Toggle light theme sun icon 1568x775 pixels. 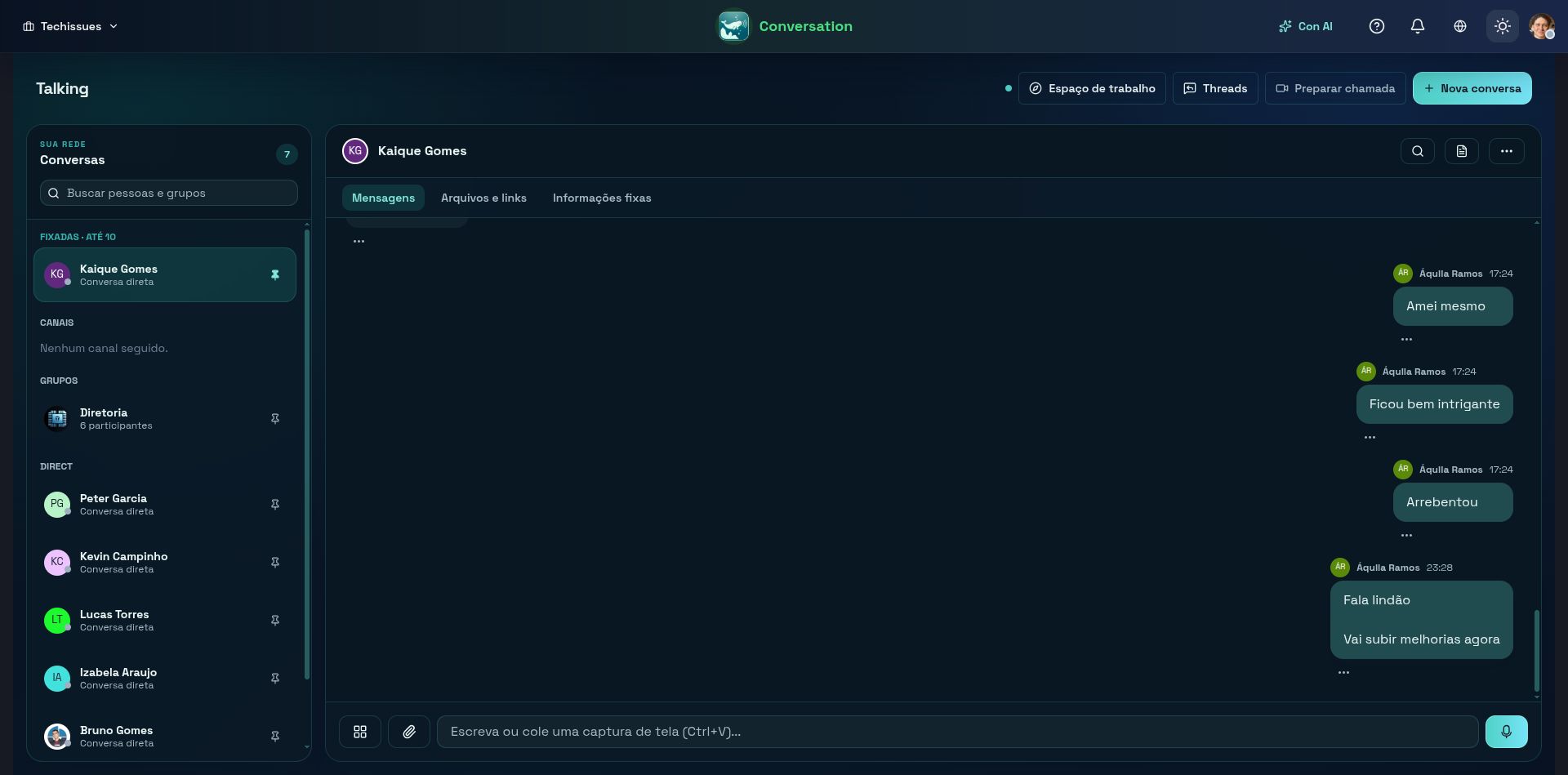[1503, 26]
